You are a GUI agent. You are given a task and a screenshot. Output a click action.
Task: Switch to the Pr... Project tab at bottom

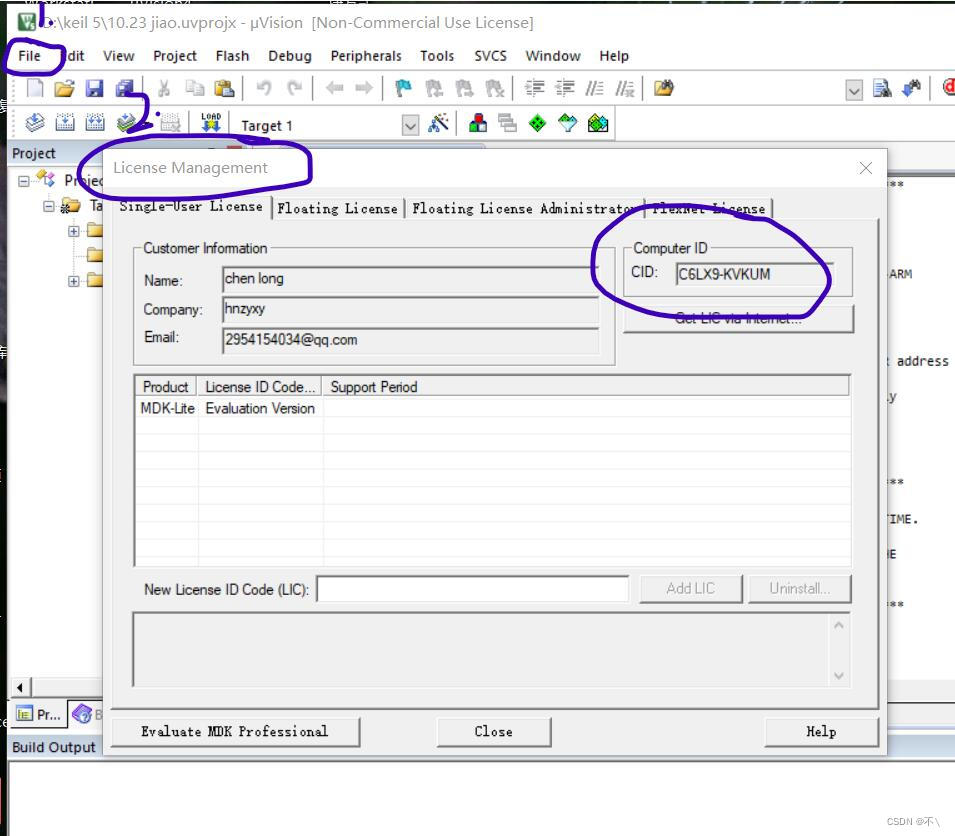tap(39, 714)
